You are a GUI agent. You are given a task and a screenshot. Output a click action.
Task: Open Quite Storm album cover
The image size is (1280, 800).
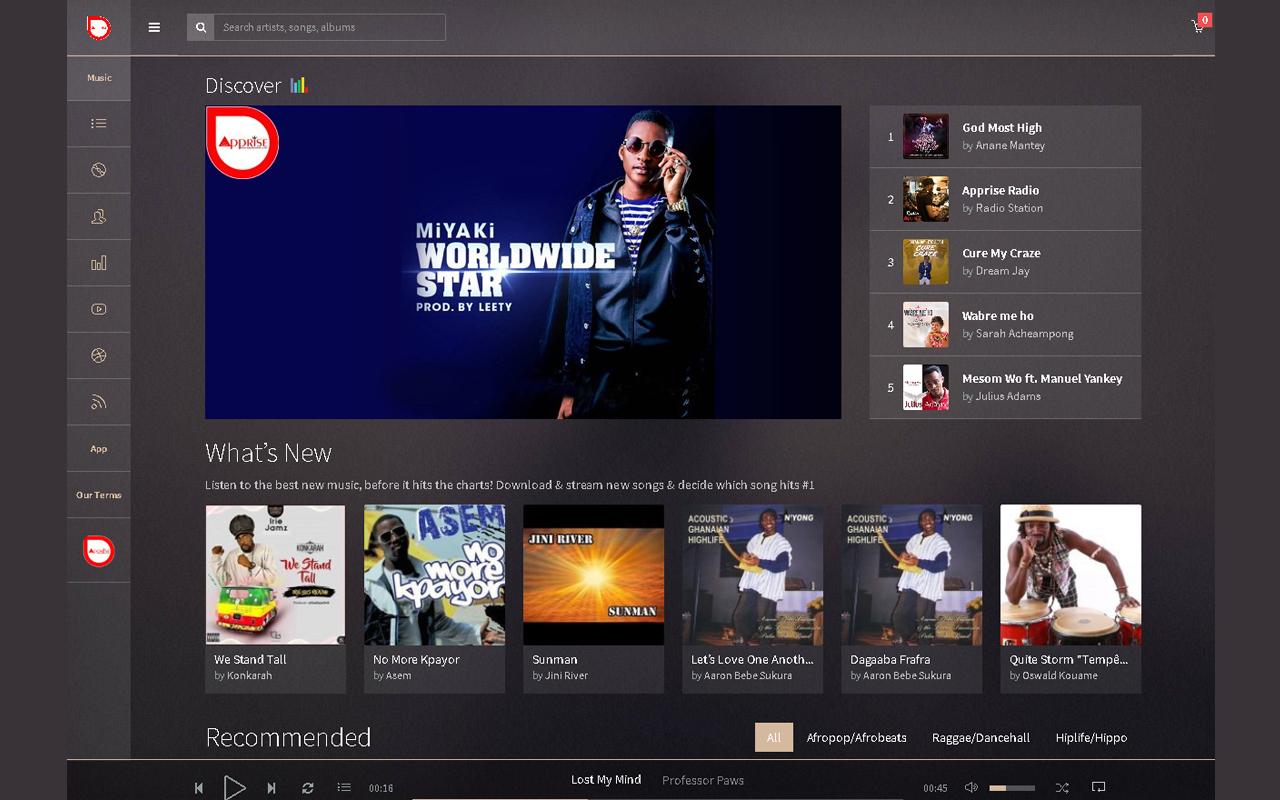coord(1070,575)
